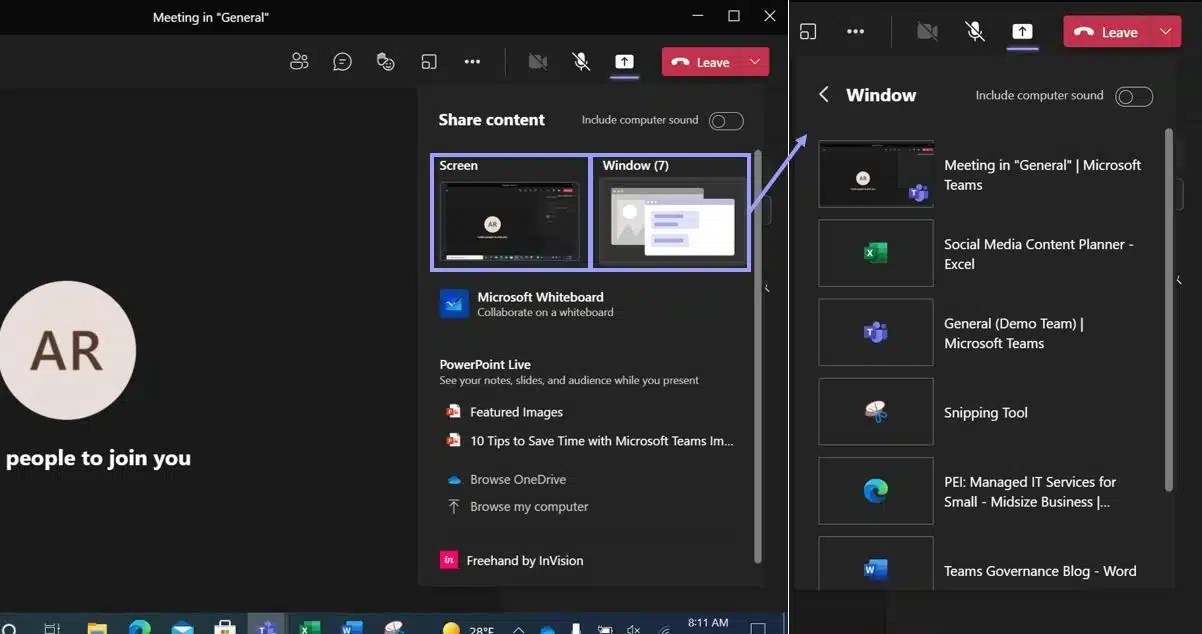Open Excel from the taskbar

click(x=310, y=629)
